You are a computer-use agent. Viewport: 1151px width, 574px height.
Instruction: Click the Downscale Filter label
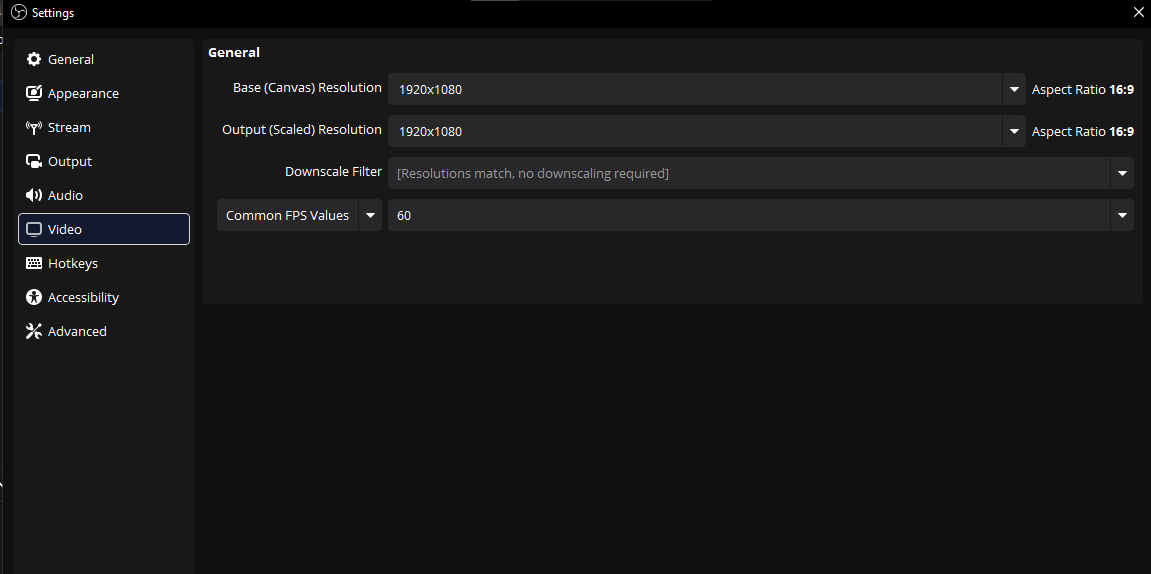click(x=333, y=171)
